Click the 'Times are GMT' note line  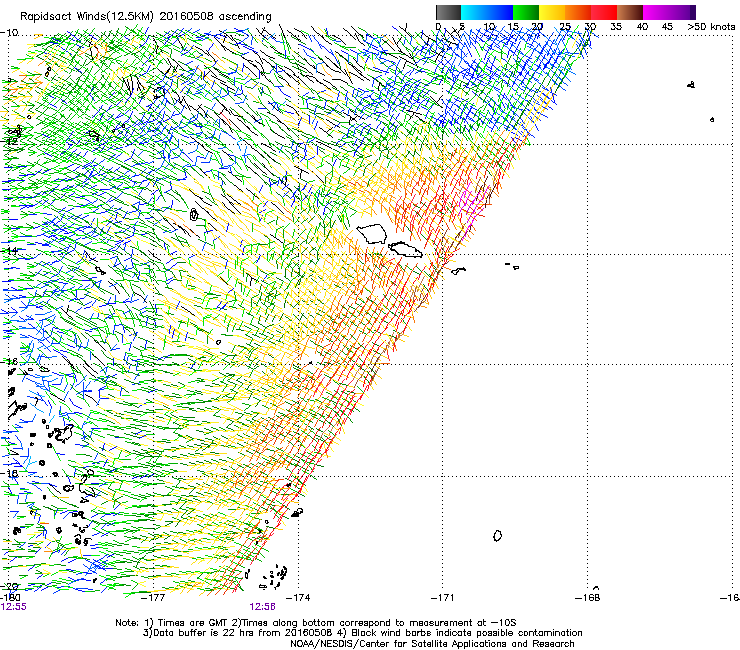tap(316, 623)
